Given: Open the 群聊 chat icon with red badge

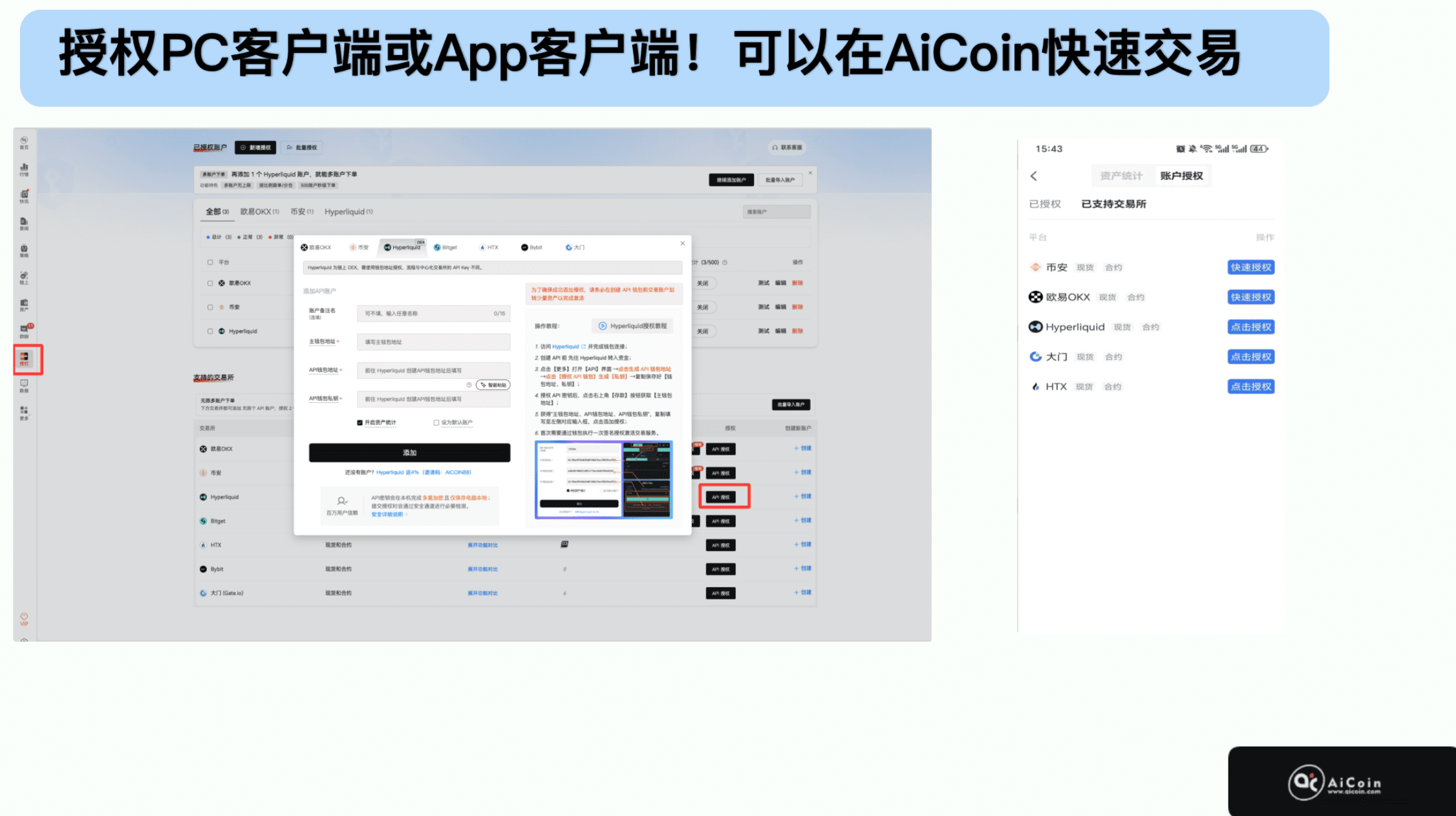Looking at the screenshot, I should coord(25,331).
